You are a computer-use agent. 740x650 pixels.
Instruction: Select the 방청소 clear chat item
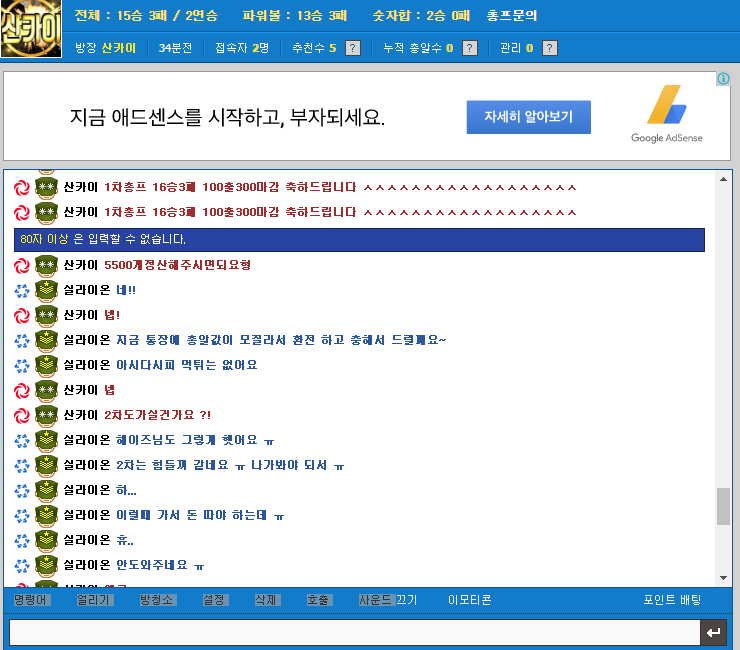pyautogui.click(x=158, y=600)
